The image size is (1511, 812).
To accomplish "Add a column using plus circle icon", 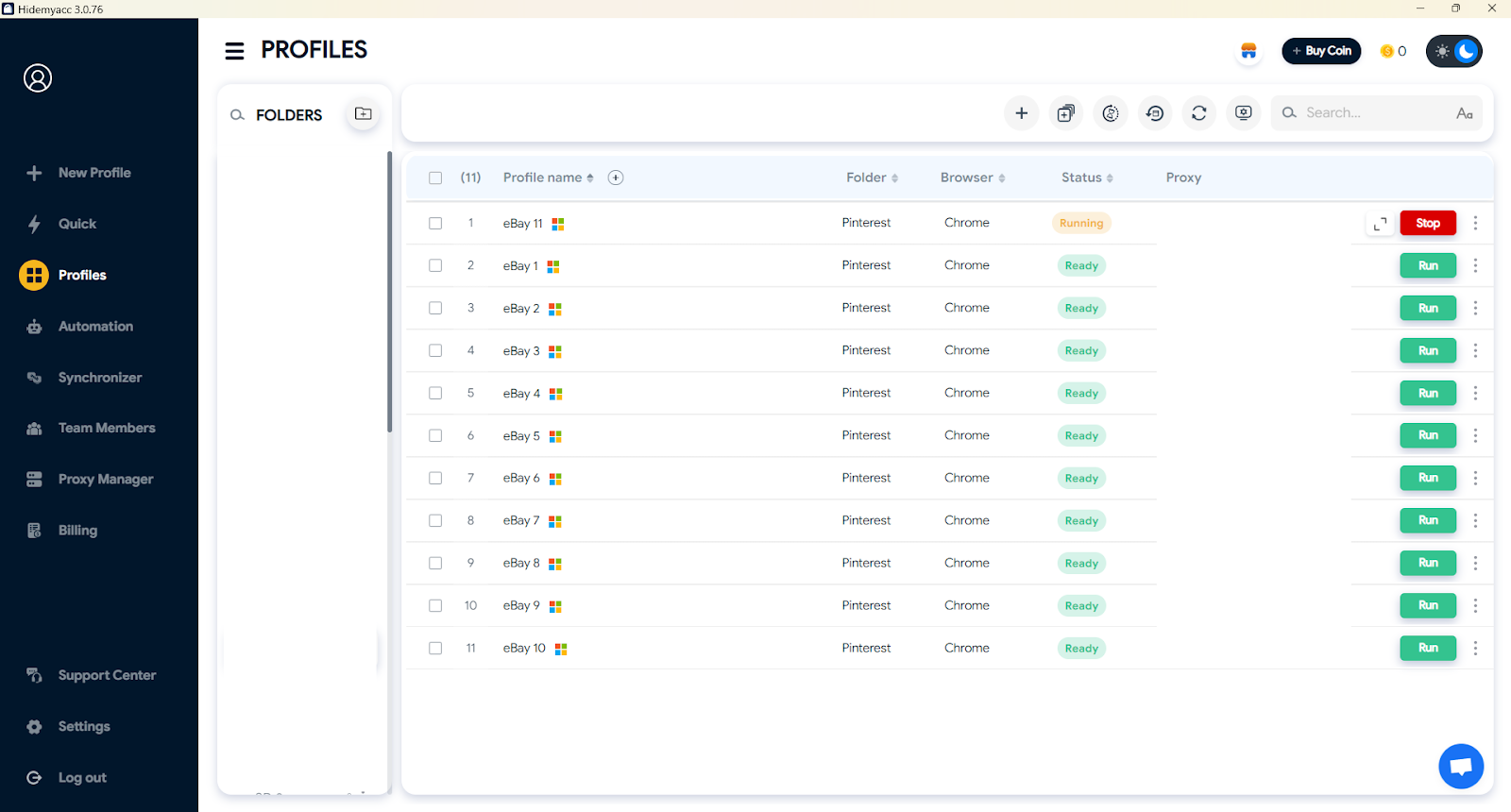I will [x=616, y=178].
